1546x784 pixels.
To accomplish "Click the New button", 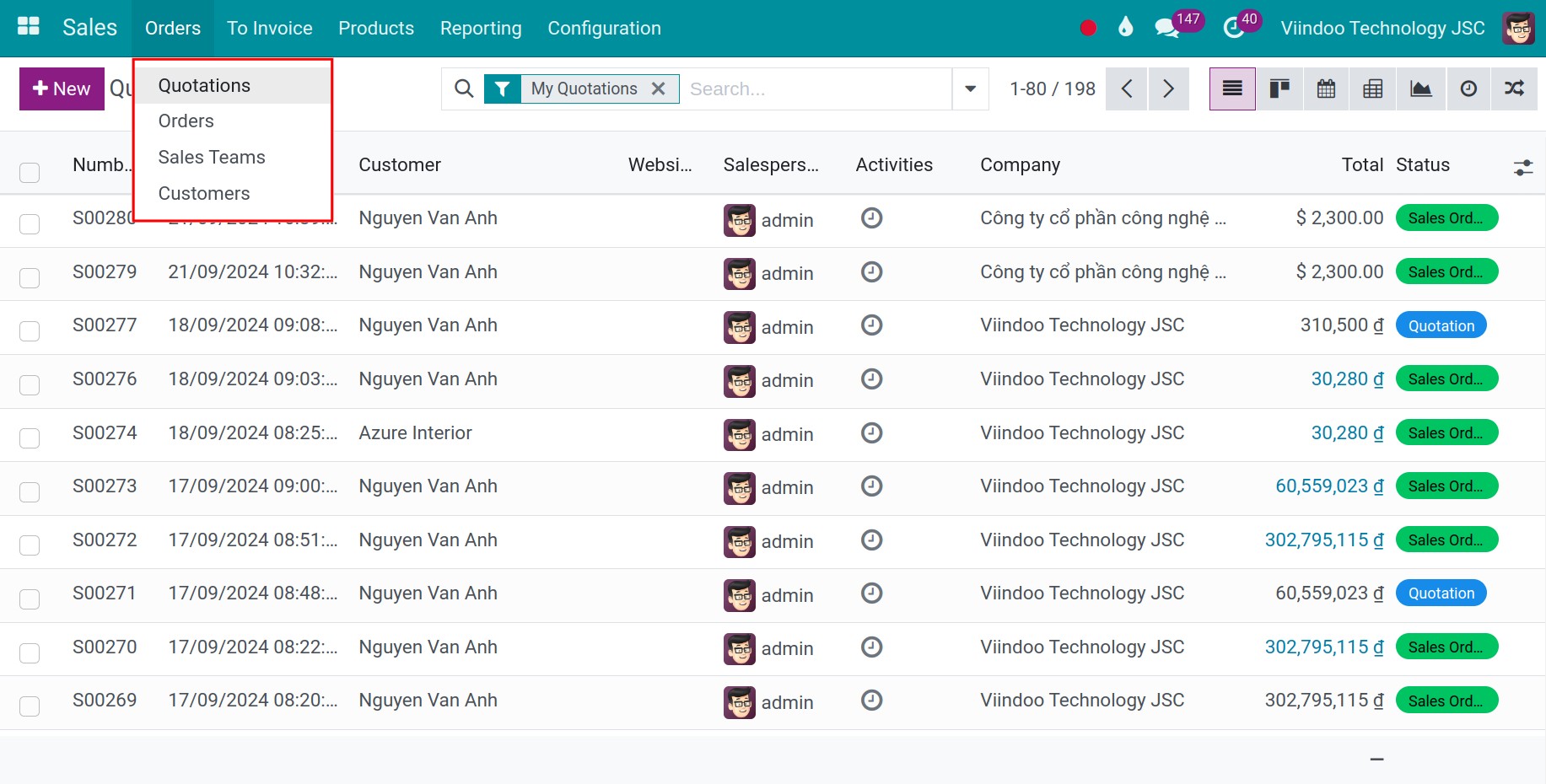I will click(60, 89).
